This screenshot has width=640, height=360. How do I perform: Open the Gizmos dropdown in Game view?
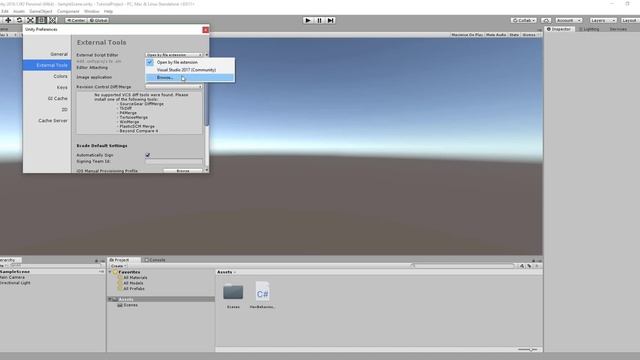531,35
